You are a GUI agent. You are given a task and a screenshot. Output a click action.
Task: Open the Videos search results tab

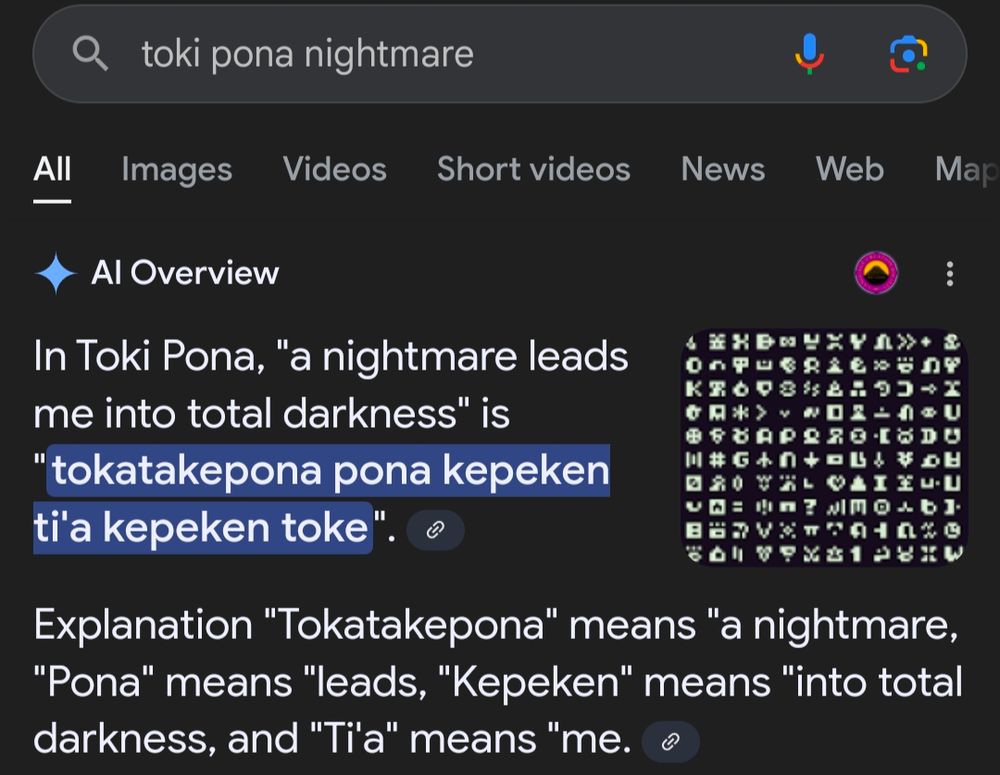click(335, 170)
